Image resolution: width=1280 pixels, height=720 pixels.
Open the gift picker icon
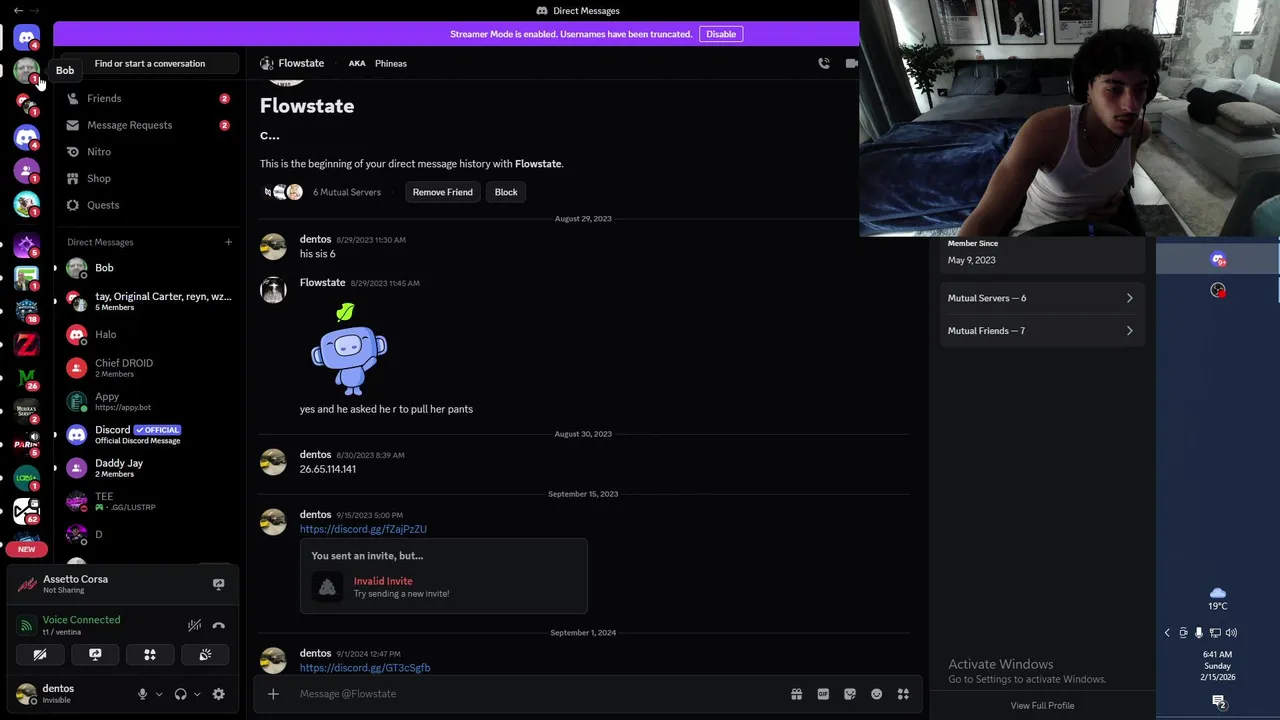click(796, 694)
